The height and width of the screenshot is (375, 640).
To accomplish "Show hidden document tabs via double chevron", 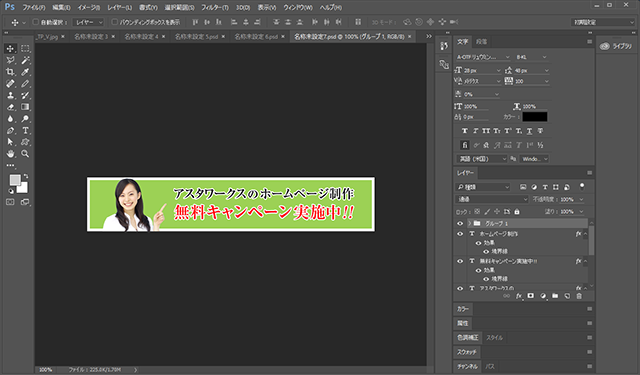I will click(429, 36).
